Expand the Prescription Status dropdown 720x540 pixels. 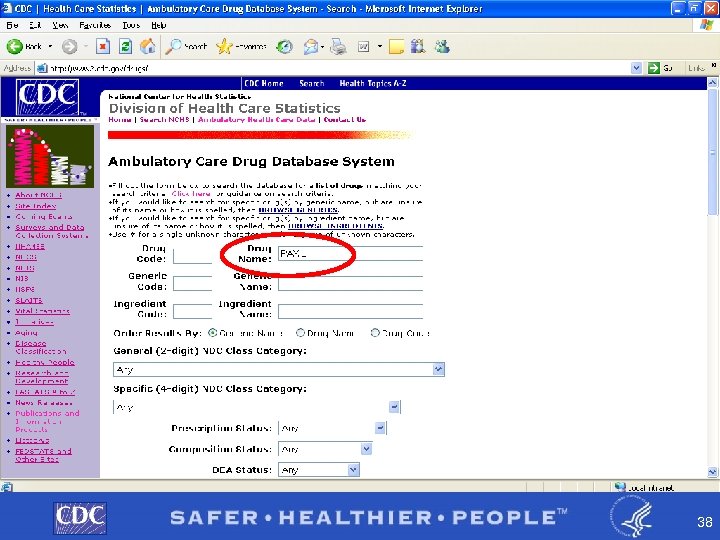380,428
